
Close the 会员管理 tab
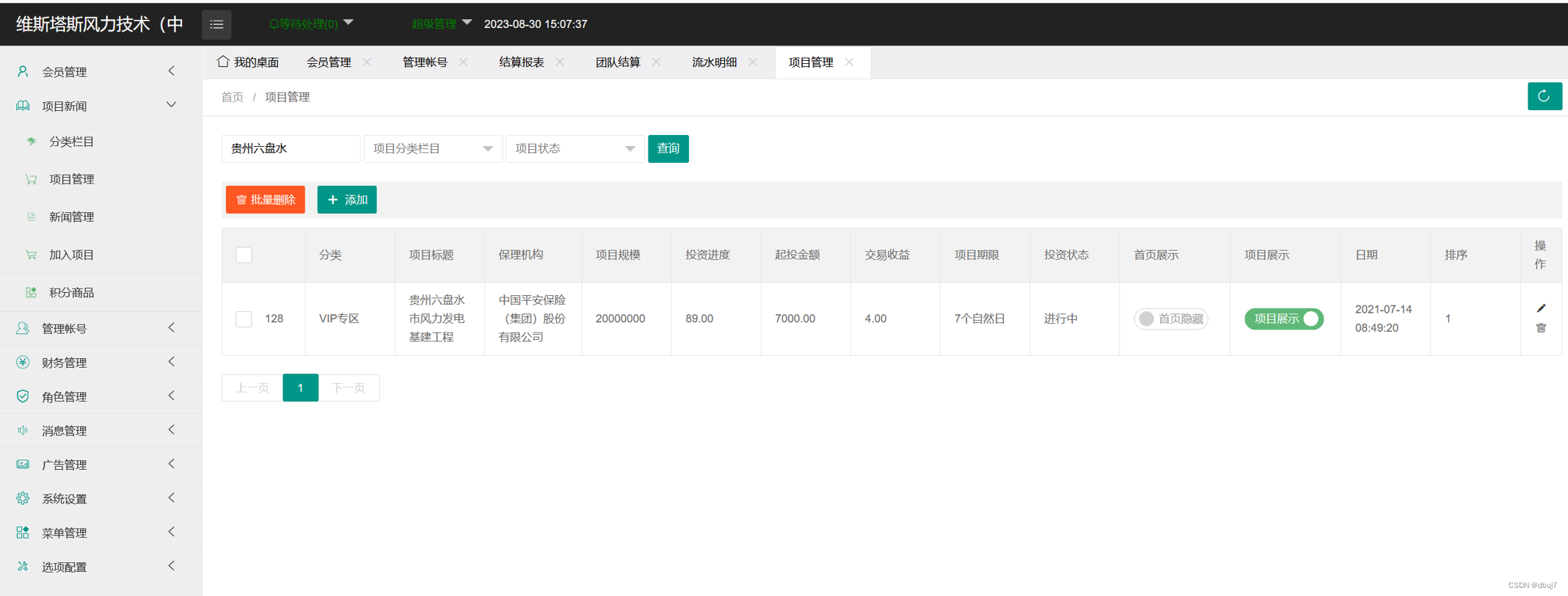click(367, 62)
